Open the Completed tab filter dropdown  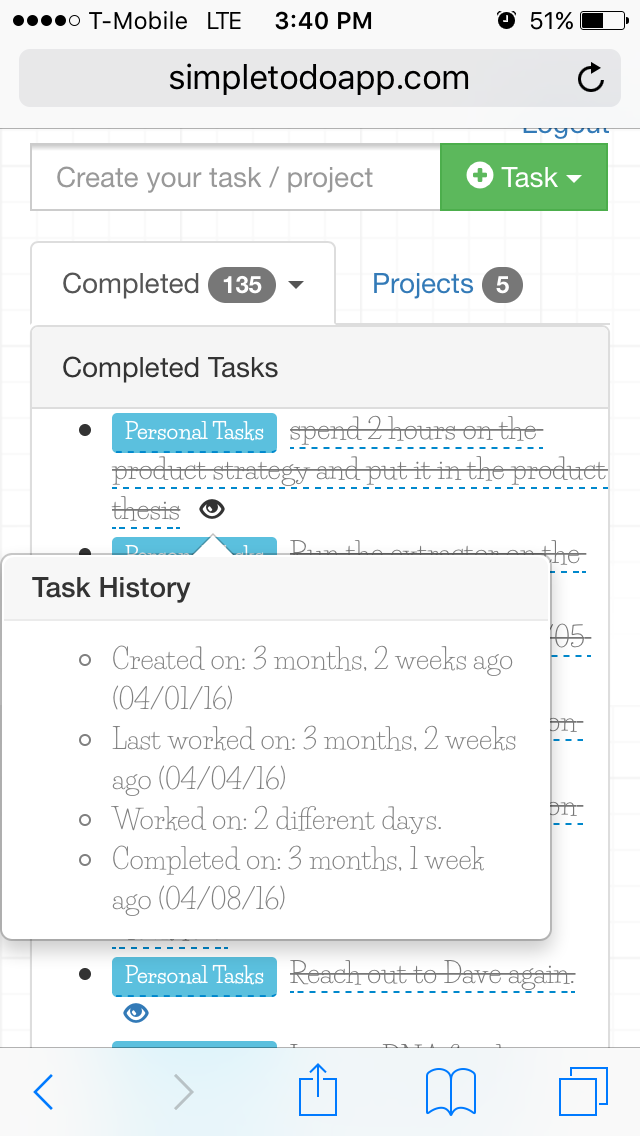[296, 285]
